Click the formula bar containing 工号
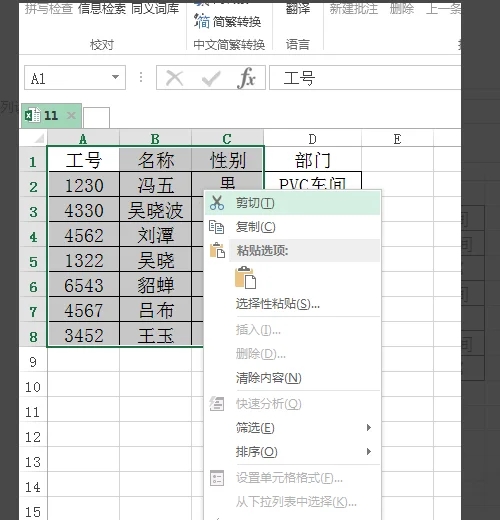 [365, 77]
